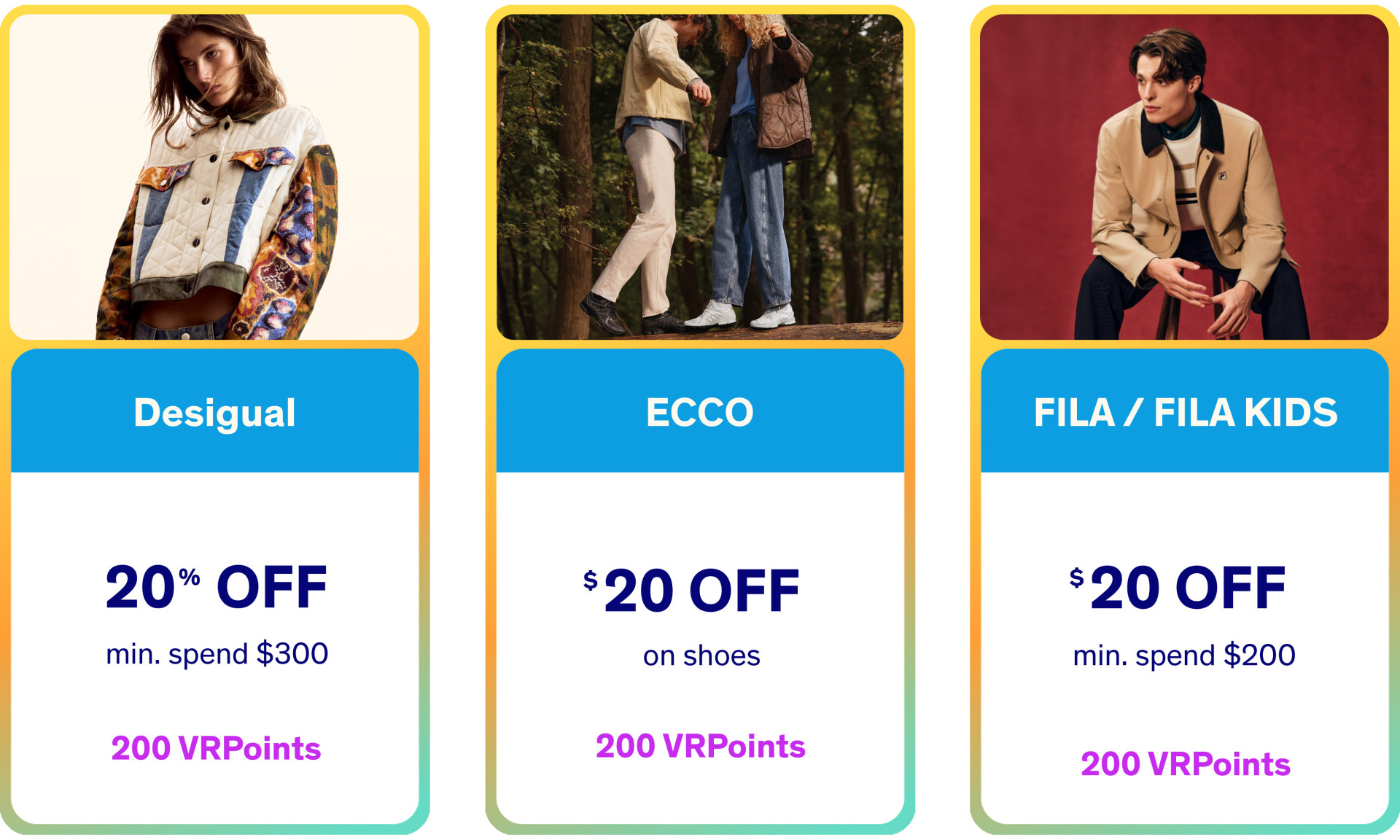Click the patchwork jacket in the Desigual photo
Screen dimensions: 1400x840
pos(219,219)
